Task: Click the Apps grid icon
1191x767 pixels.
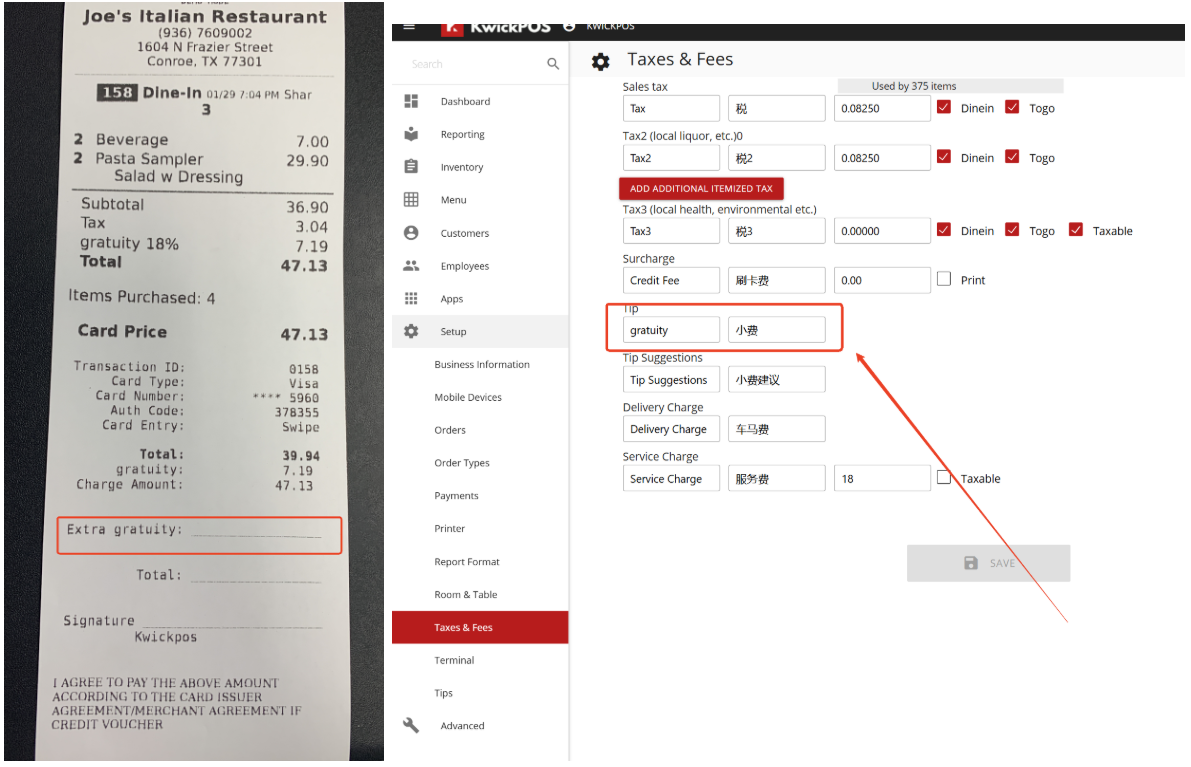Action: [411, 298]
